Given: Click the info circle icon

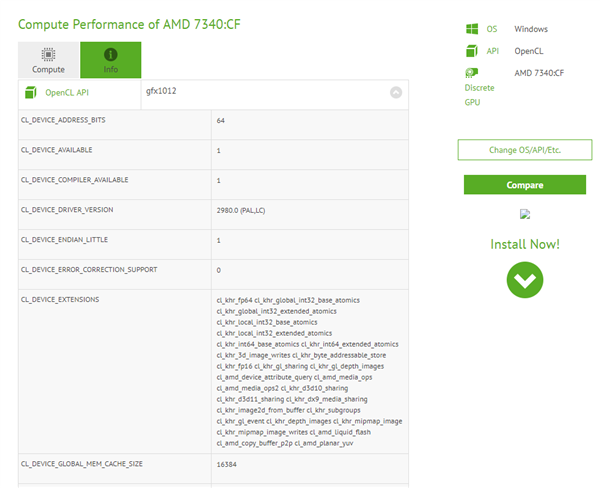Looking at the screenshot, I should pos(111,54).
